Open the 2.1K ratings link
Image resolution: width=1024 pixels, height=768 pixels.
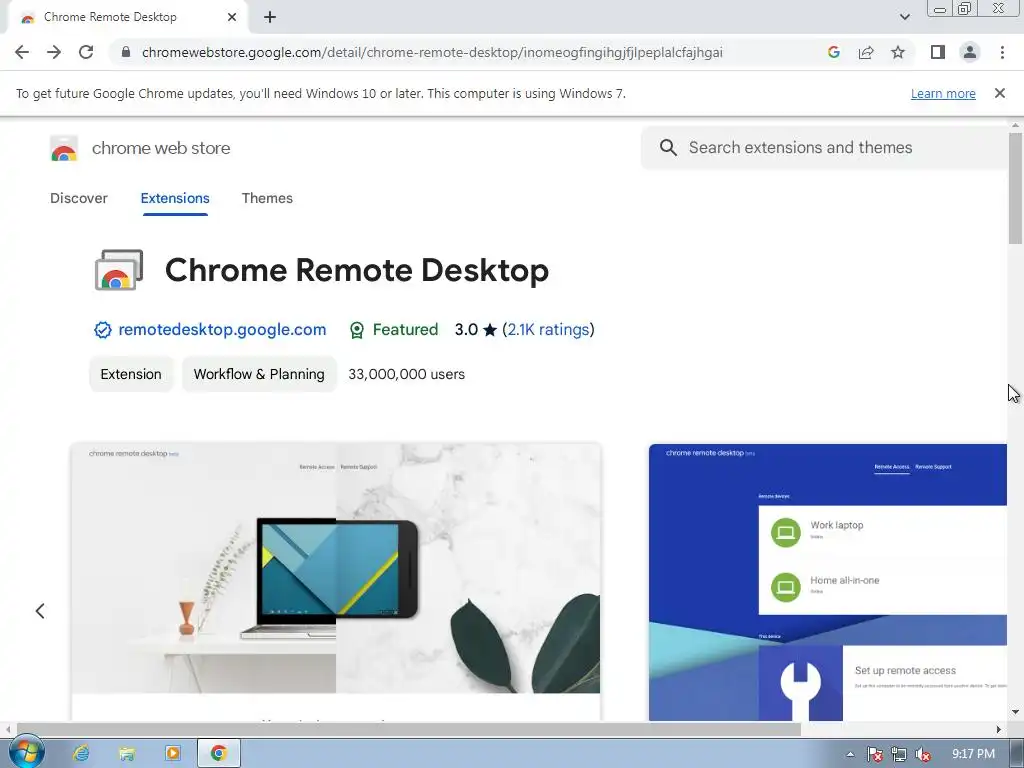pyautogui.click(x=548, y=329)
